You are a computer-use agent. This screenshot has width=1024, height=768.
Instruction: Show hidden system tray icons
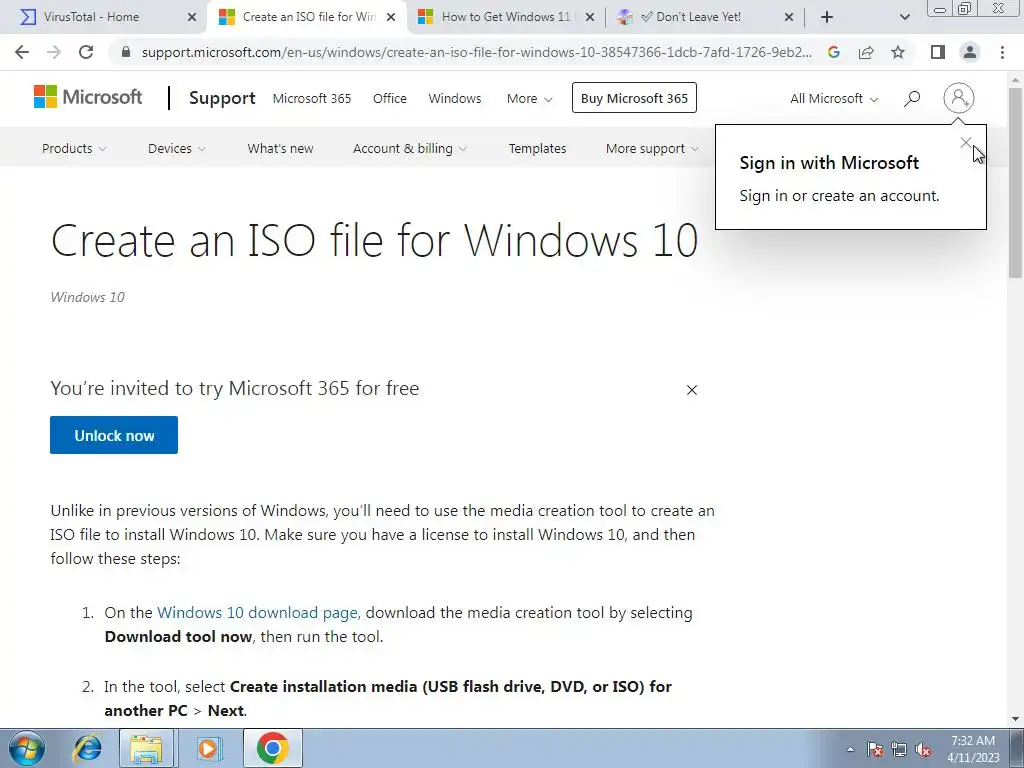pos(850,749)
